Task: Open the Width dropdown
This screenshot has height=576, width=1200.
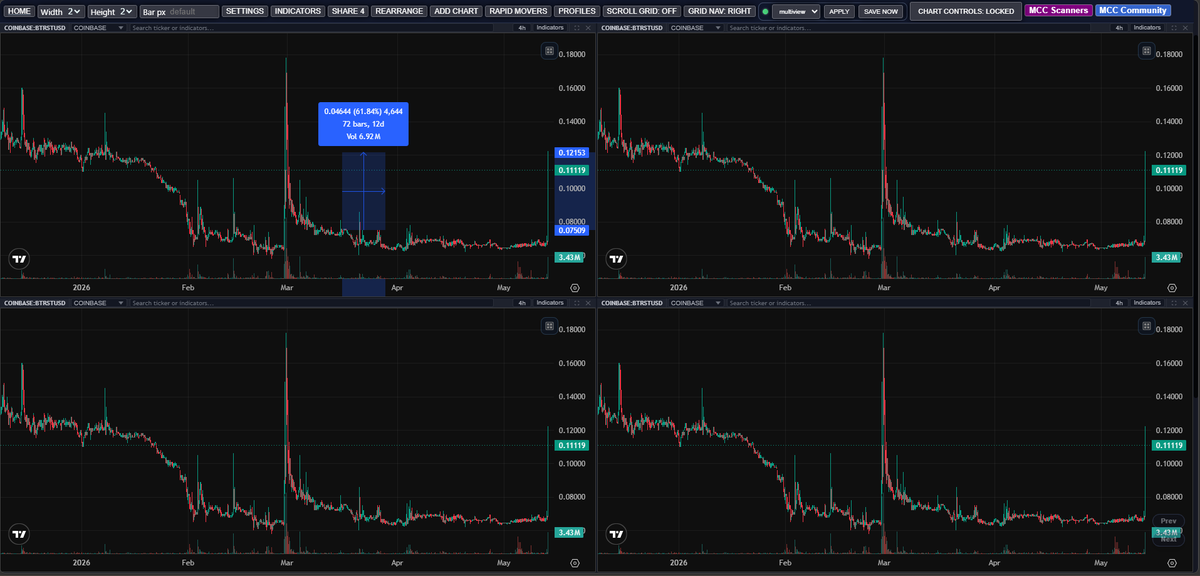Action: click(x=61, y=11)
